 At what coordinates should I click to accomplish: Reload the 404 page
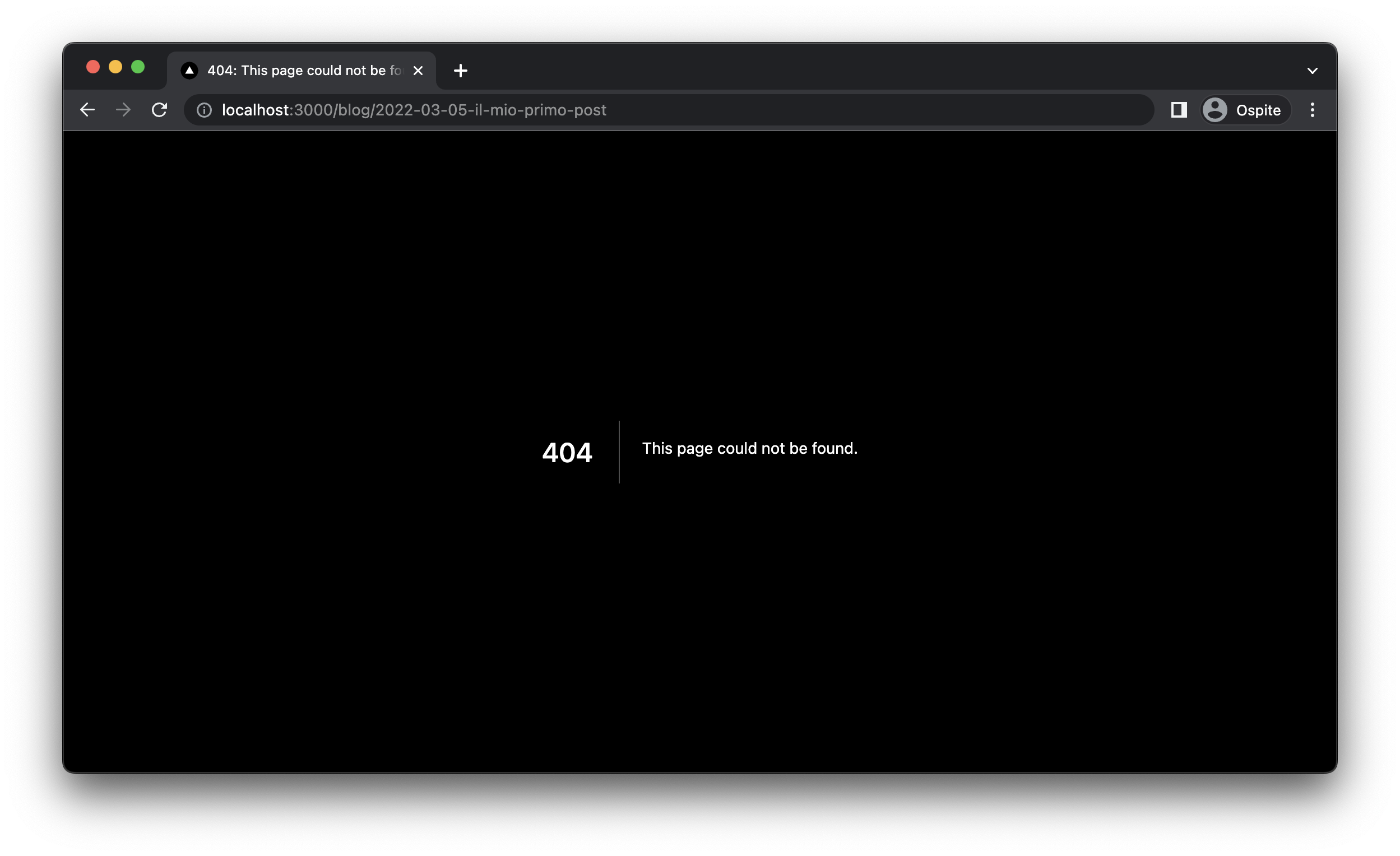click(x=160, y=110)
